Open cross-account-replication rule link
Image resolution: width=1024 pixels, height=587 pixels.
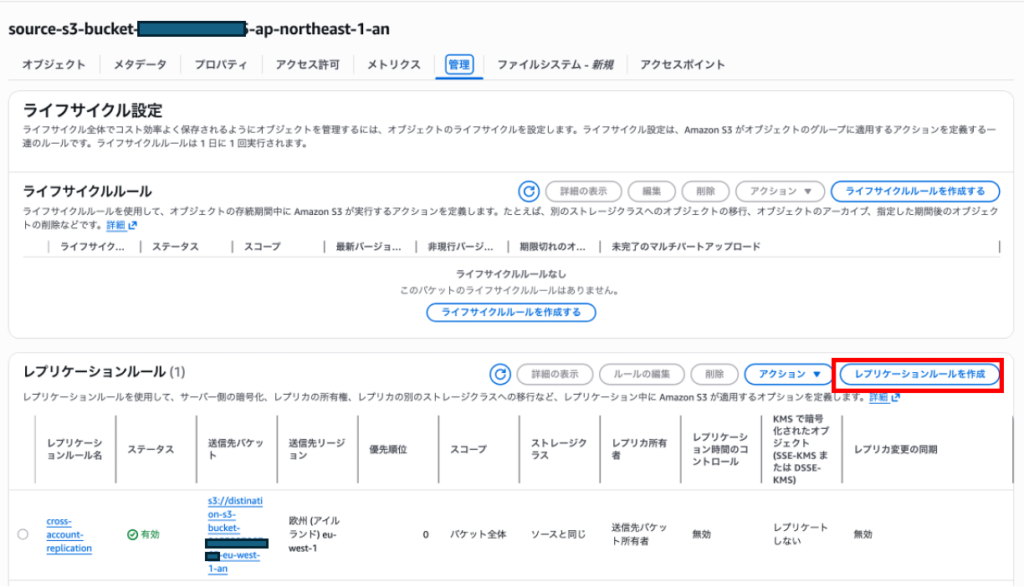tap(69, 535)
